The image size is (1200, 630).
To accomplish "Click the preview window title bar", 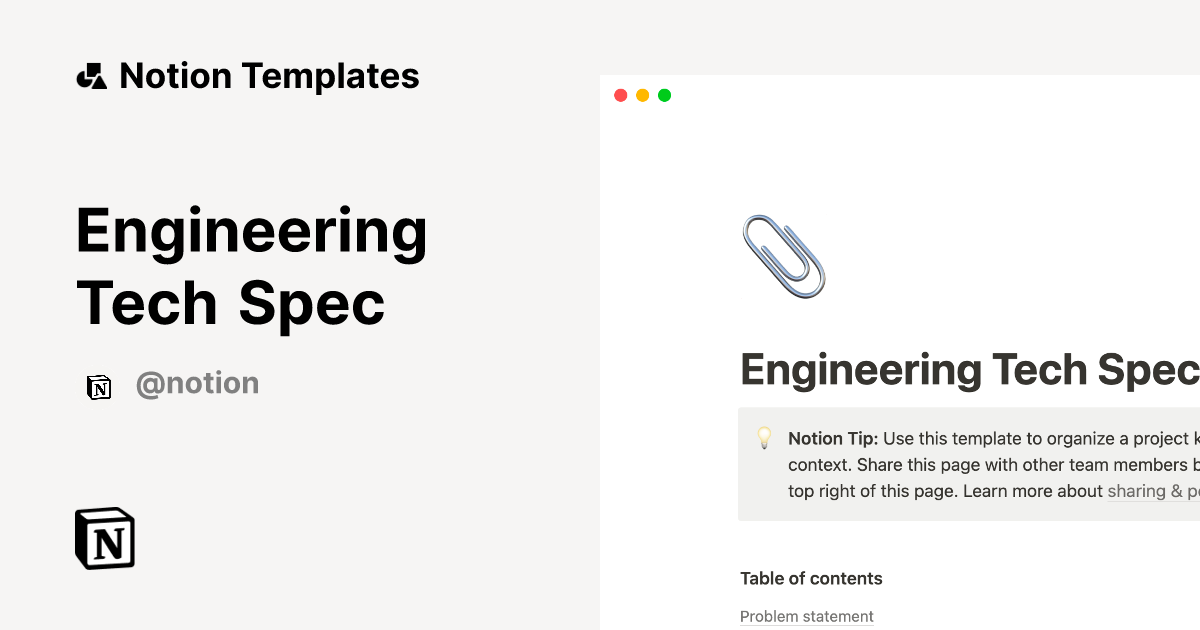I will click(x=900, y=95).
